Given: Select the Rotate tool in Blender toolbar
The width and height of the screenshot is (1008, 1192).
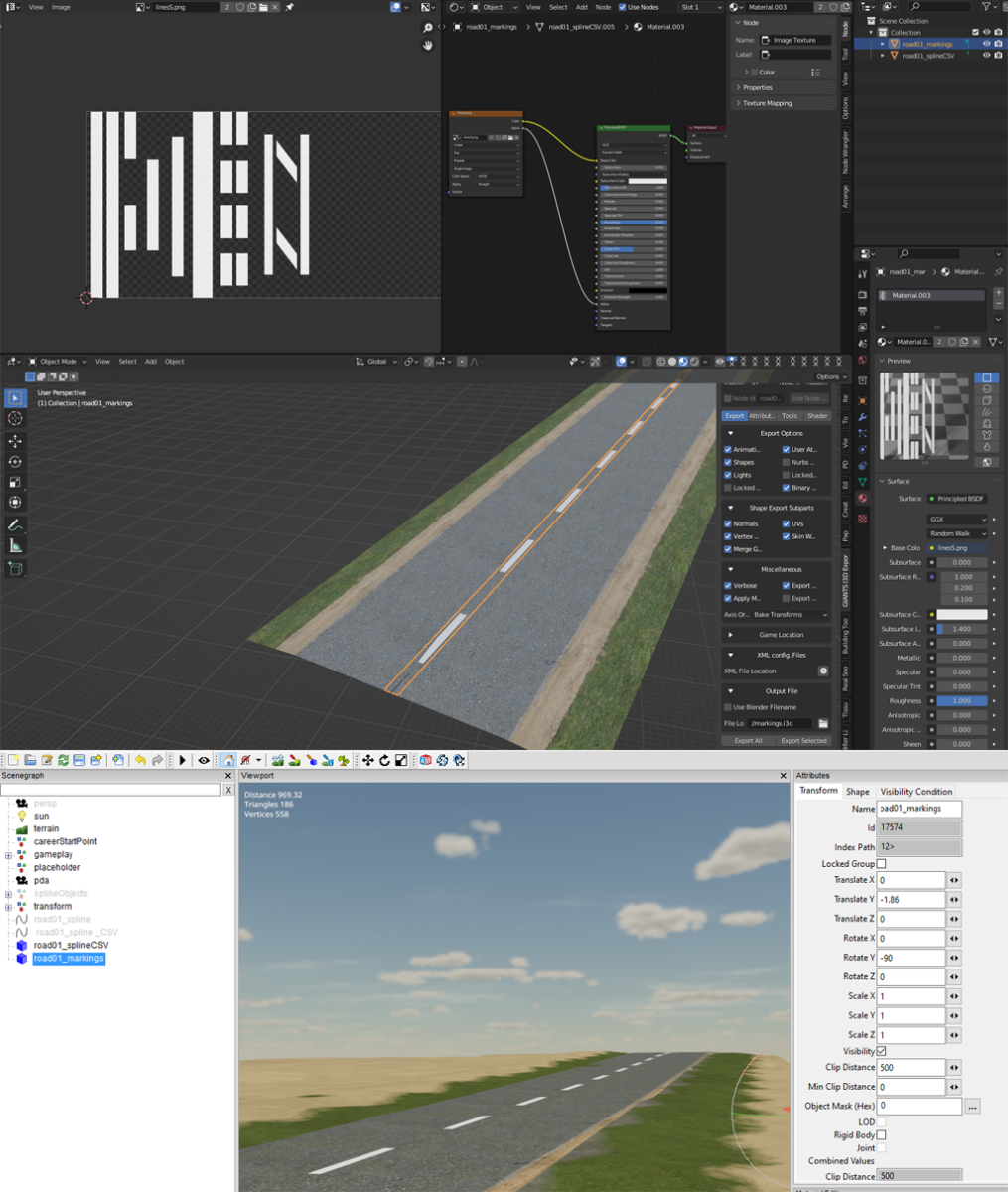Looking at the screenshot, I should (x=15, y=462).
